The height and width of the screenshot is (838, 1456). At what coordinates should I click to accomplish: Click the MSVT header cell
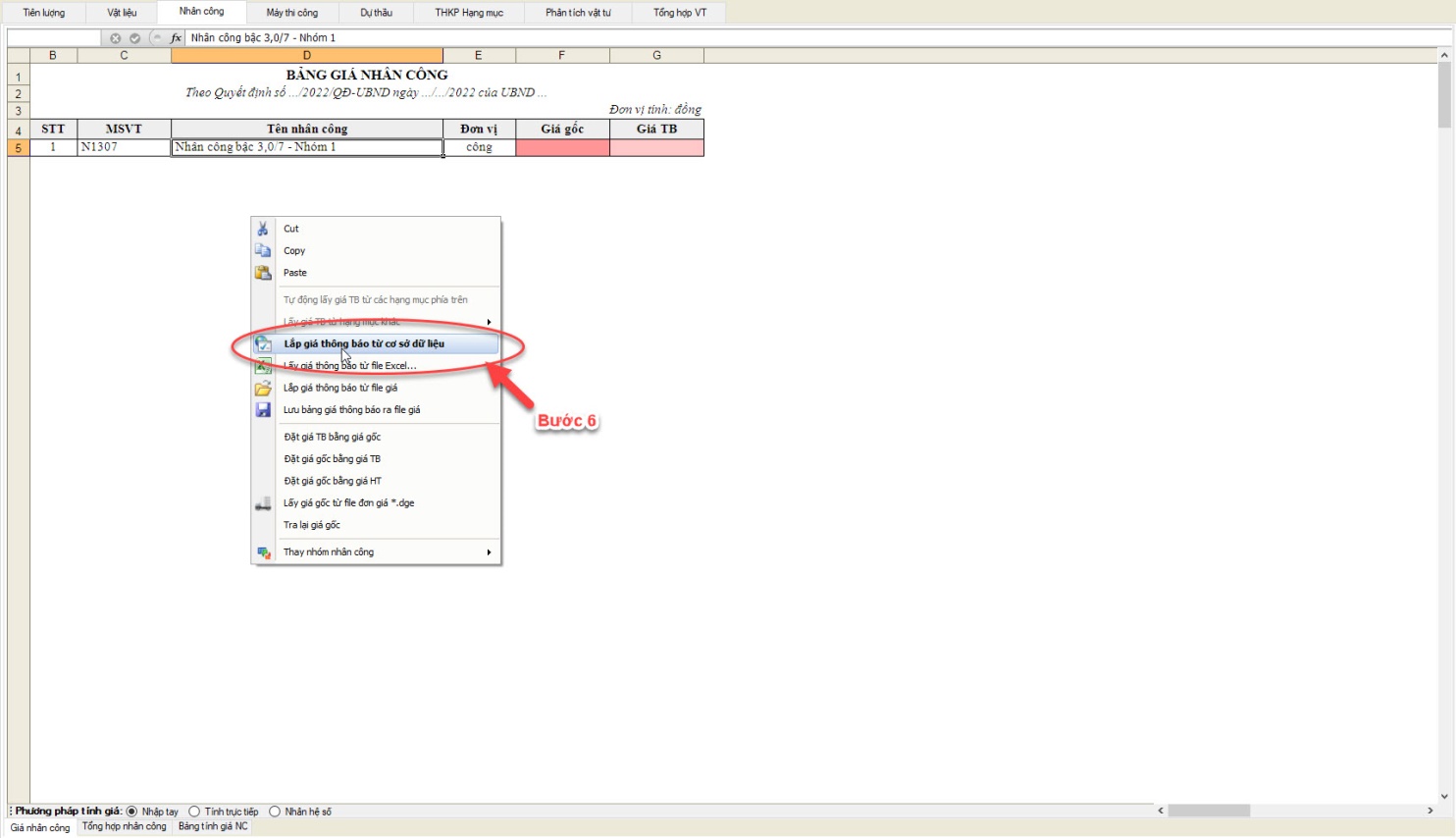click(x=124, y=129)
